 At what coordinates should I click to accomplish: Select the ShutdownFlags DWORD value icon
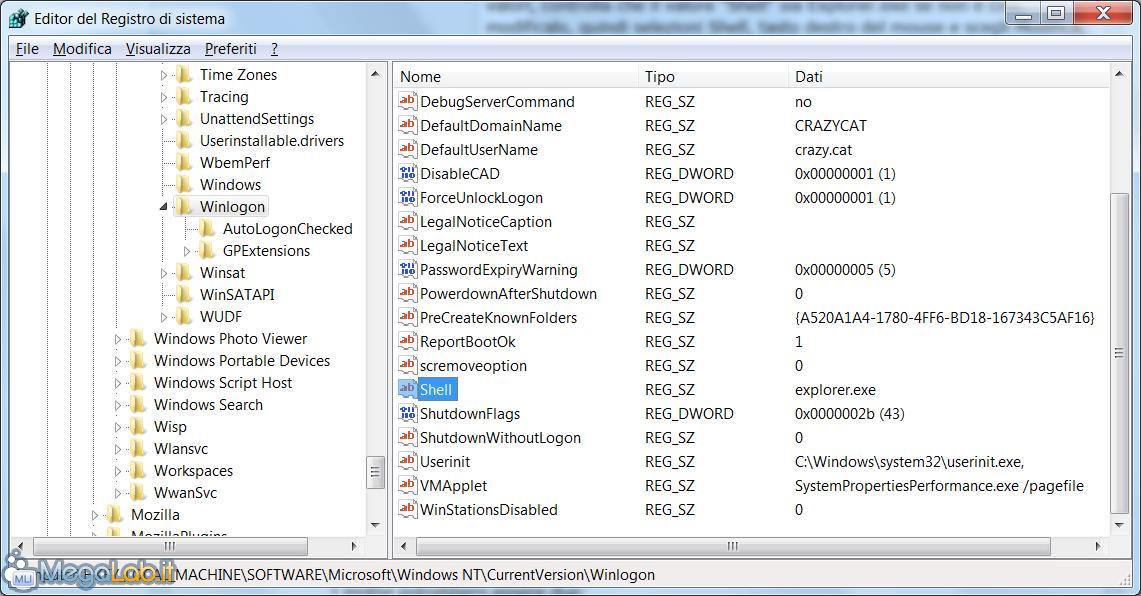click(408, 413)
